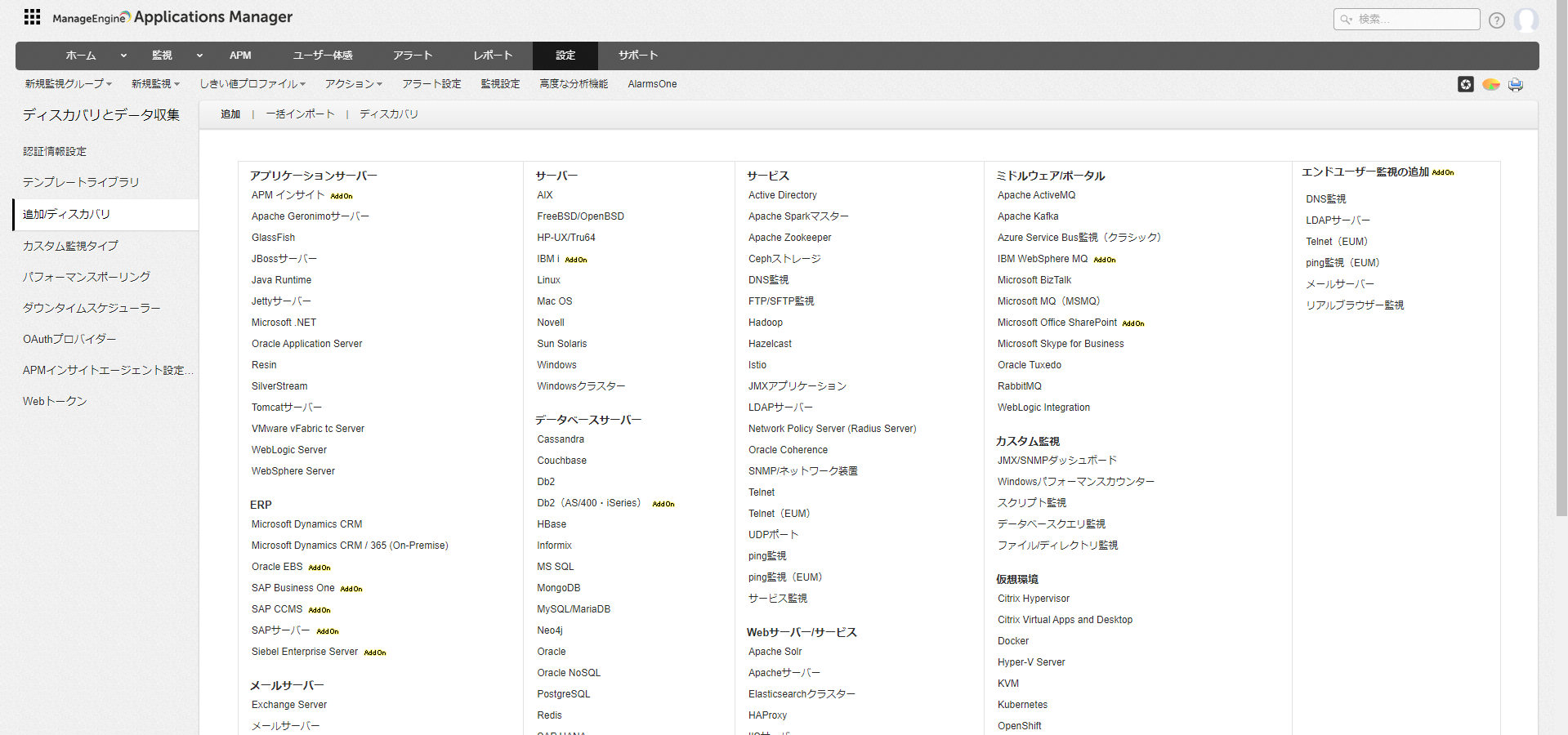
Task: Click the Hadoop service link
Action: coord(766,323)
